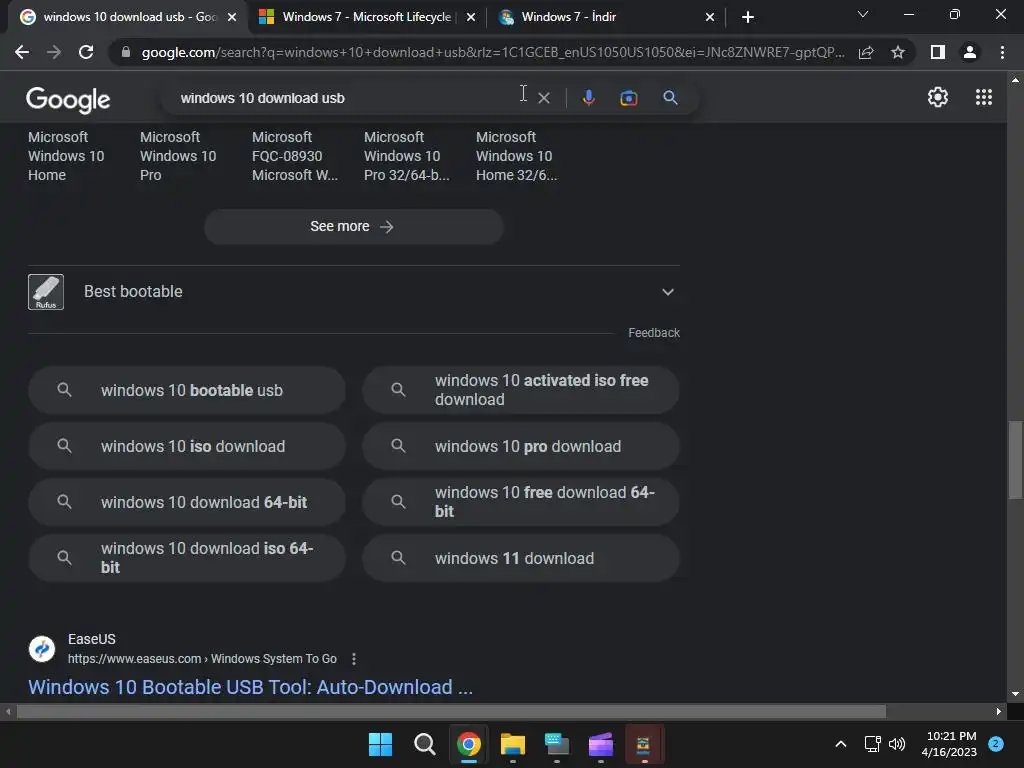This screenshot has width=1024, height=768.
Task: Search by image using Google Lens
Action: point(628,98)
